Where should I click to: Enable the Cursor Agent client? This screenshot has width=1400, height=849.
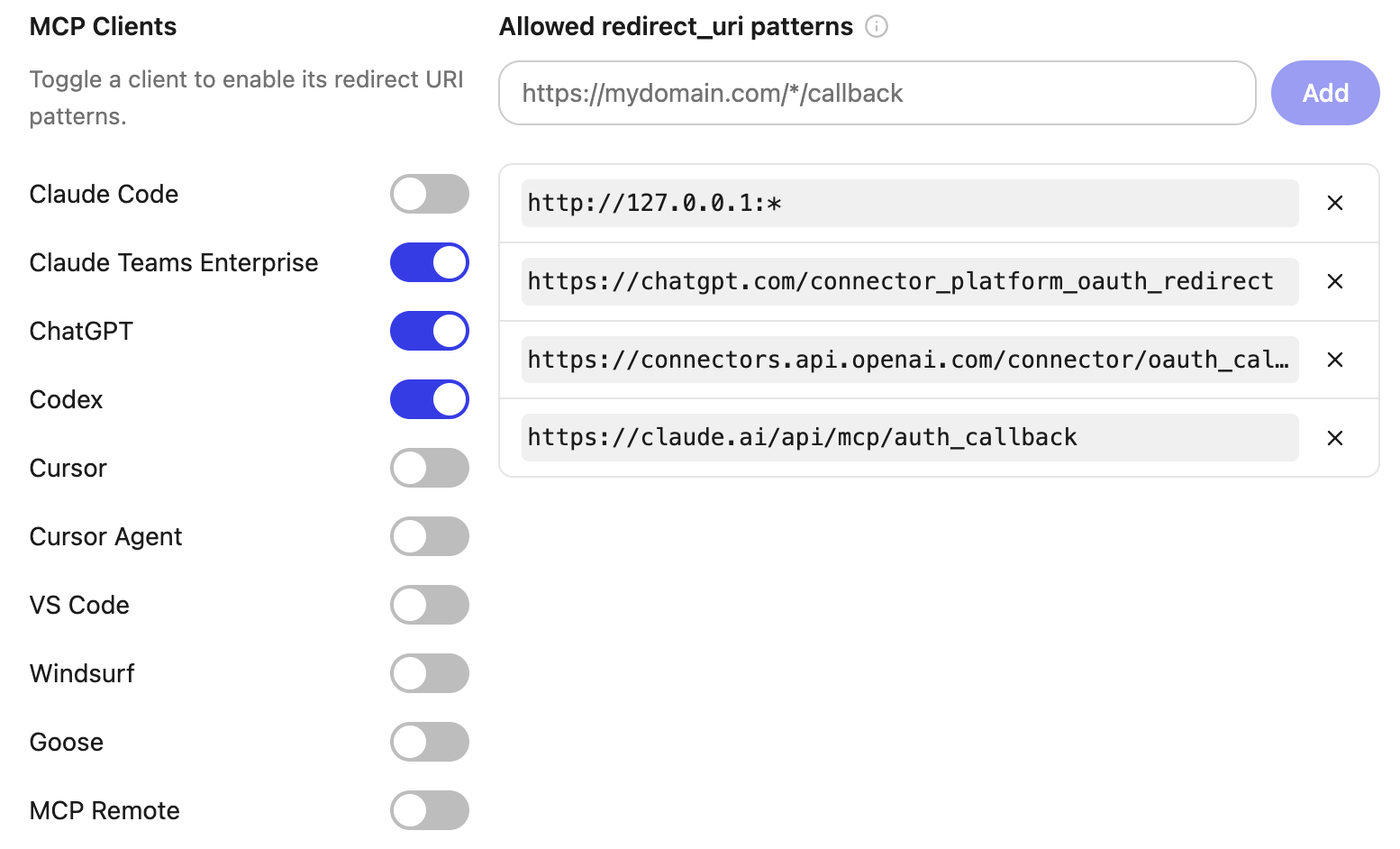[430, 536]
